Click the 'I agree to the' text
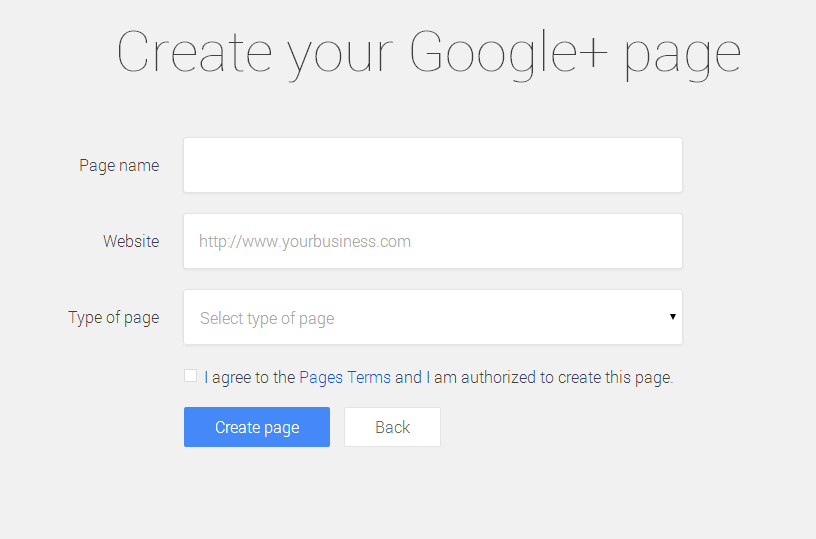This screenshot has width=816, height=539. pos(250,378)
